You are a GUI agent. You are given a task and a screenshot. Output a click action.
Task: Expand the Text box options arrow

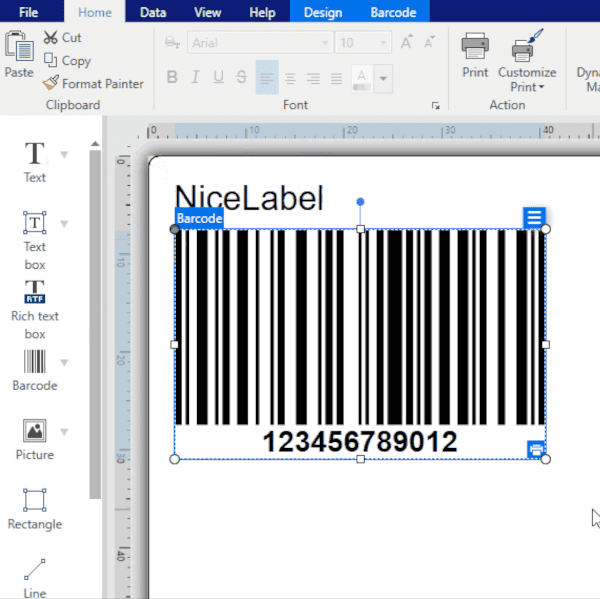tap(64, 224)
